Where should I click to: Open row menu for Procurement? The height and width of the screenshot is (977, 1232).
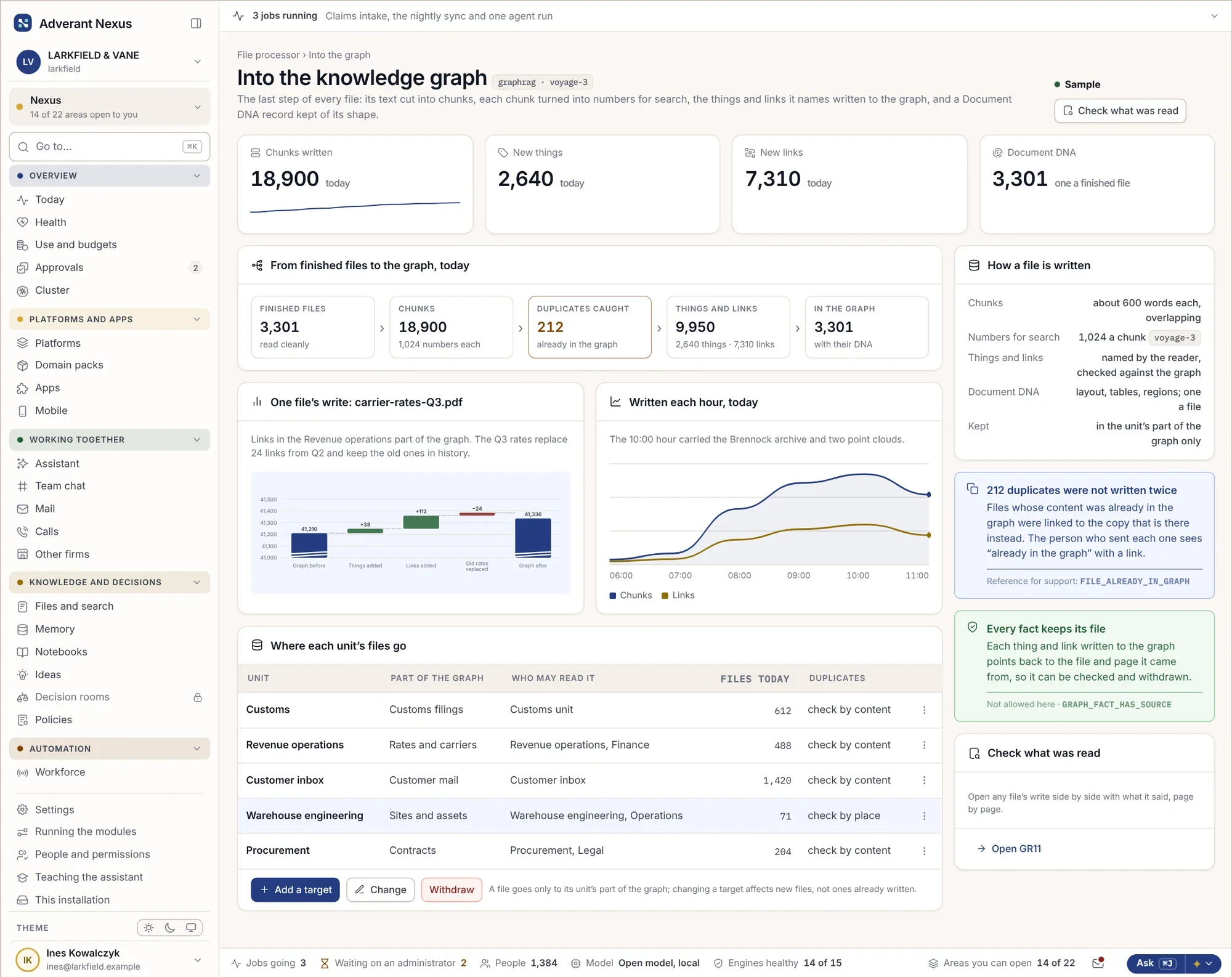tap(924, 851)
